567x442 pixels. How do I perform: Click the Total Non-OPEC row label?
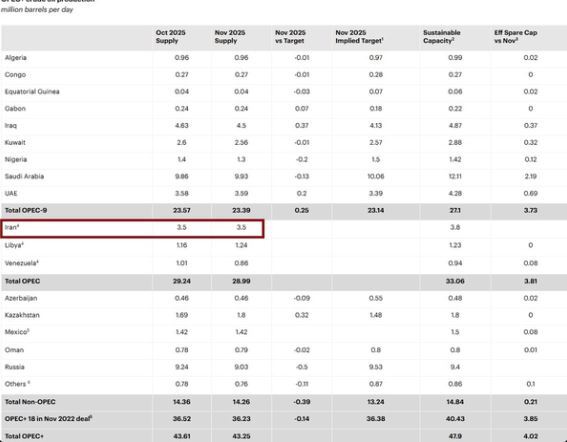(x=30, y=402)
